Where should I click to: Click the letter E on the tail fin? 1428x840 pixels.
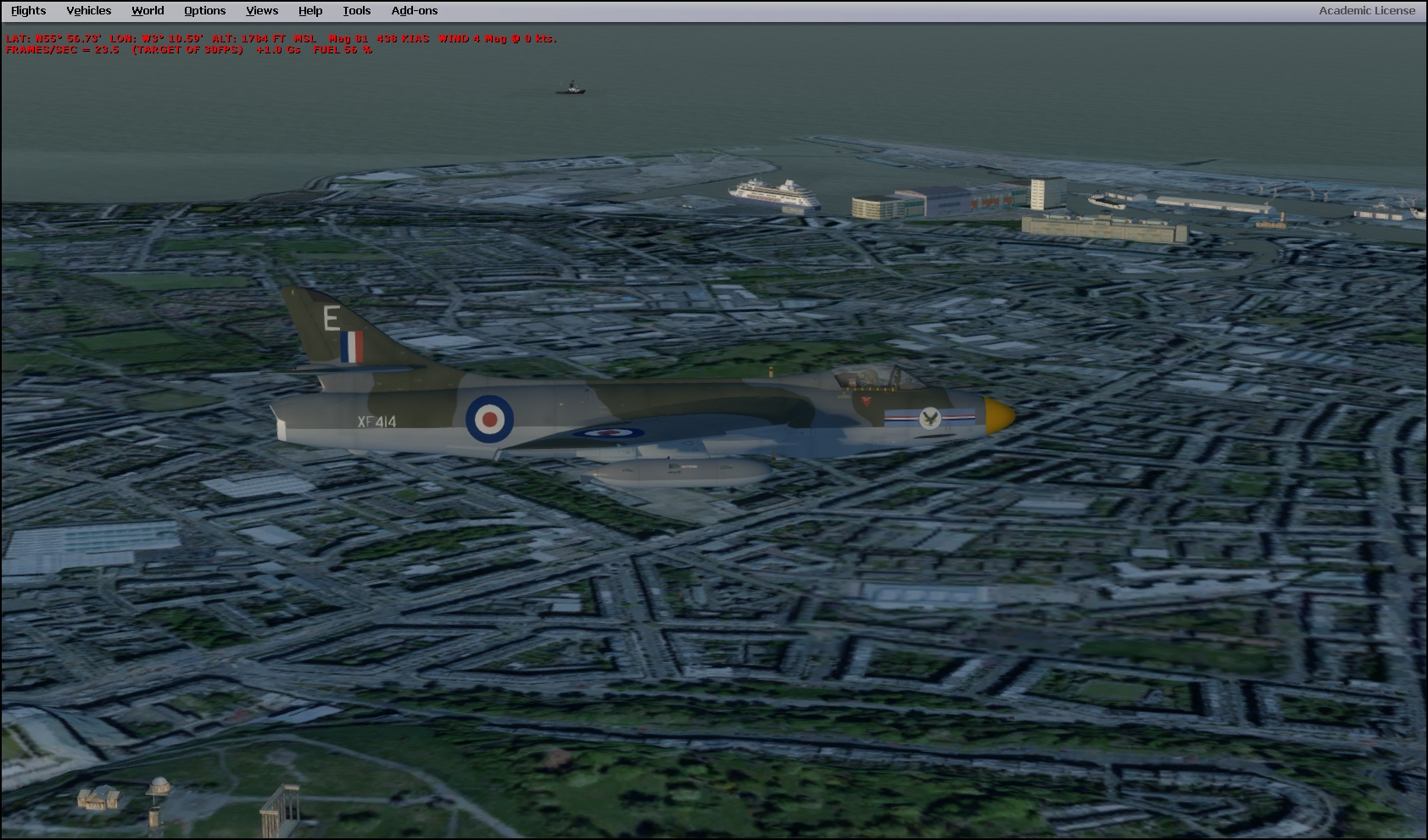(332, 318)
